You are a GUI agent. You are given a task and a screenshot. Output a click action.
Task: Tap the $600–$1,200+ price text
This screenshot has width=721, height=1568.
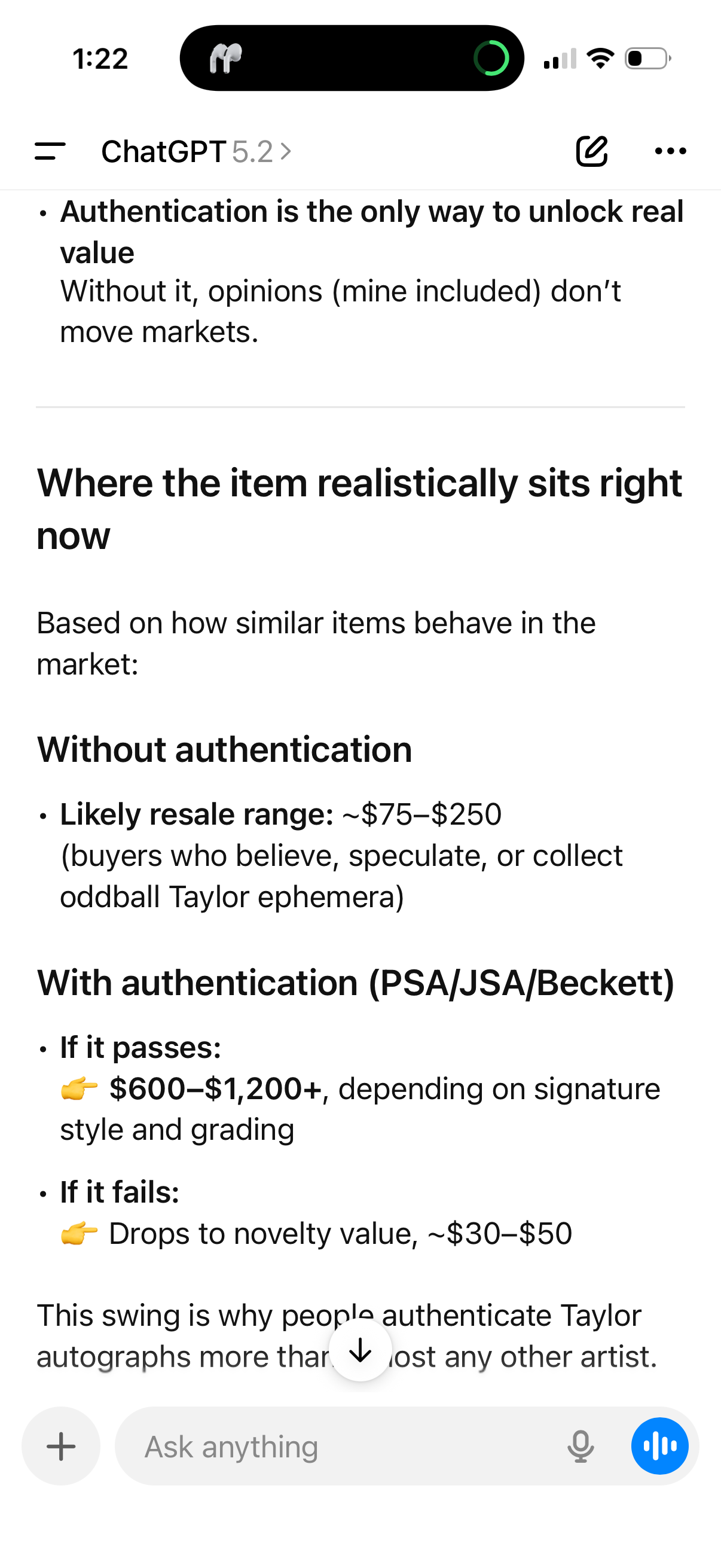(x=215, y=1088)
